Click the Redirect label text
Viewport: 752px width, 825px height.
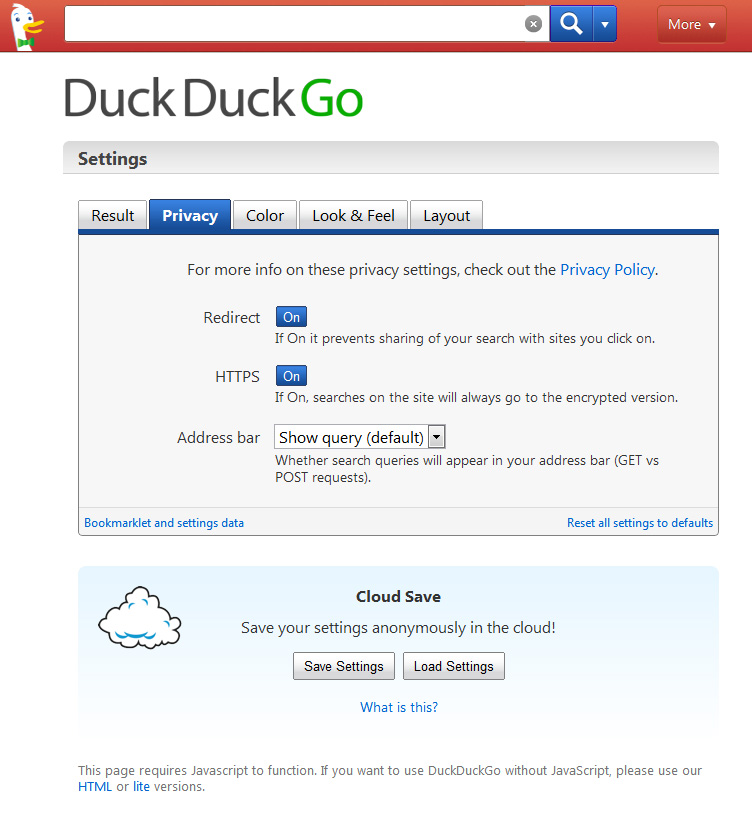pyautogui.click(x=232, y=318)
